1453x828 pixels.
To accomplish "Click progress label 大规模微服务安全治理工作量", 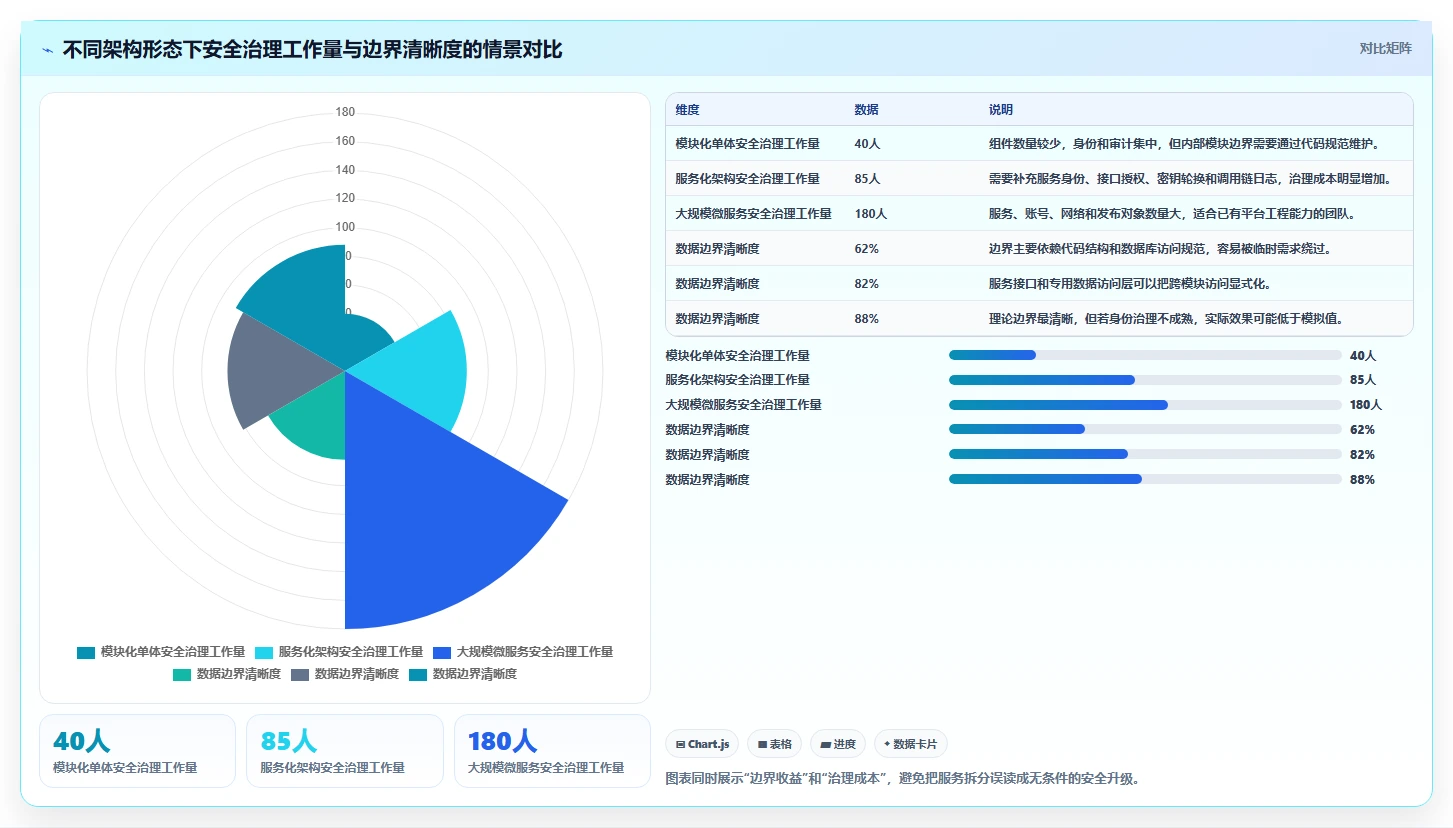I will [x=744, y=405].
